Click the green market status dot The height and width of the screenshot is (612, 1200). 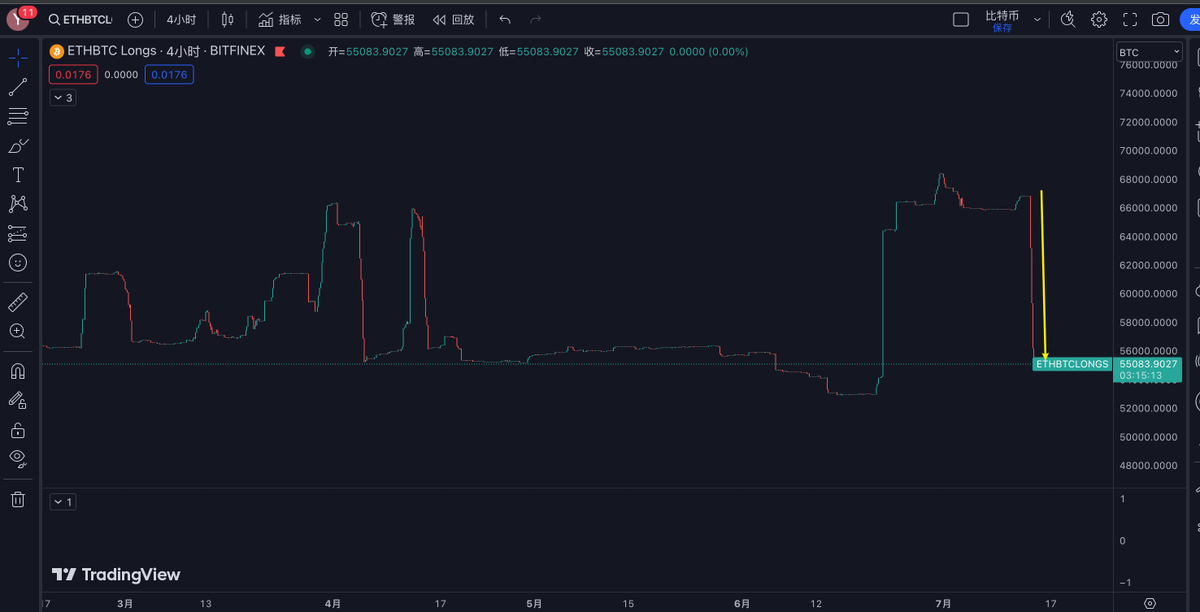[306, 51]
